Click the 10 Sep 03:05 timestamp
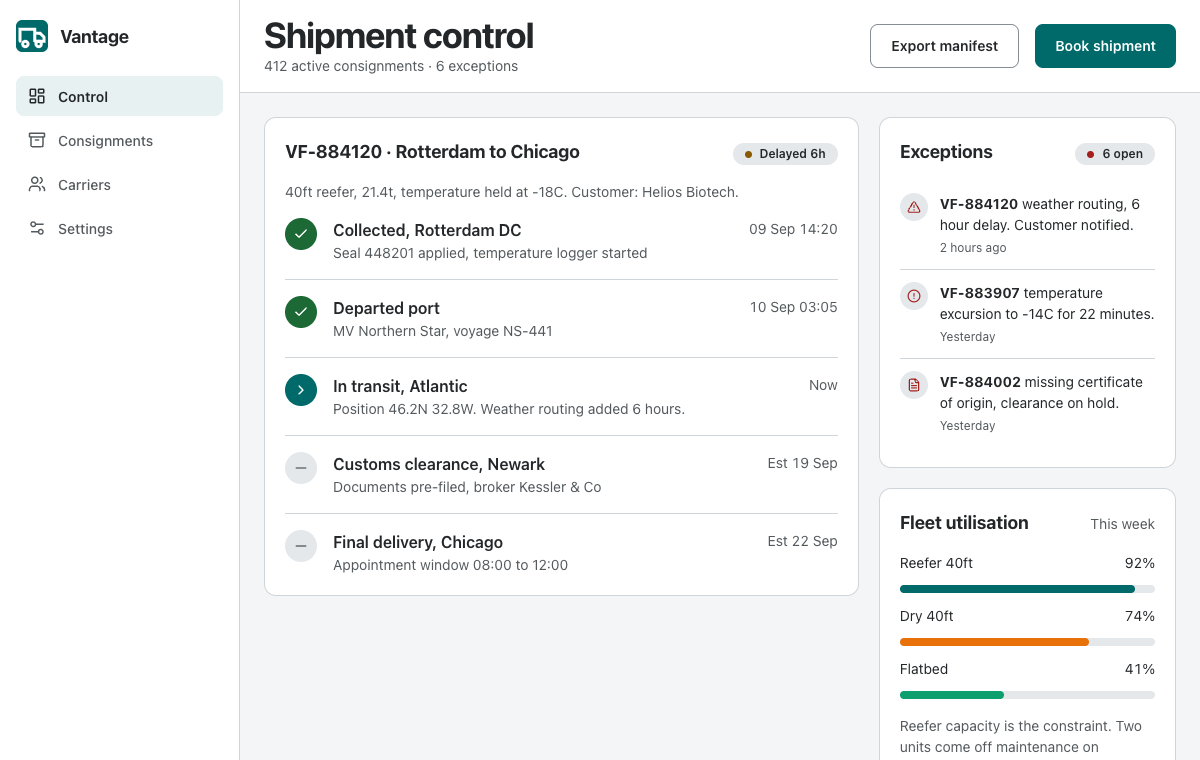The image size is (1200, 760). (794, 307)
